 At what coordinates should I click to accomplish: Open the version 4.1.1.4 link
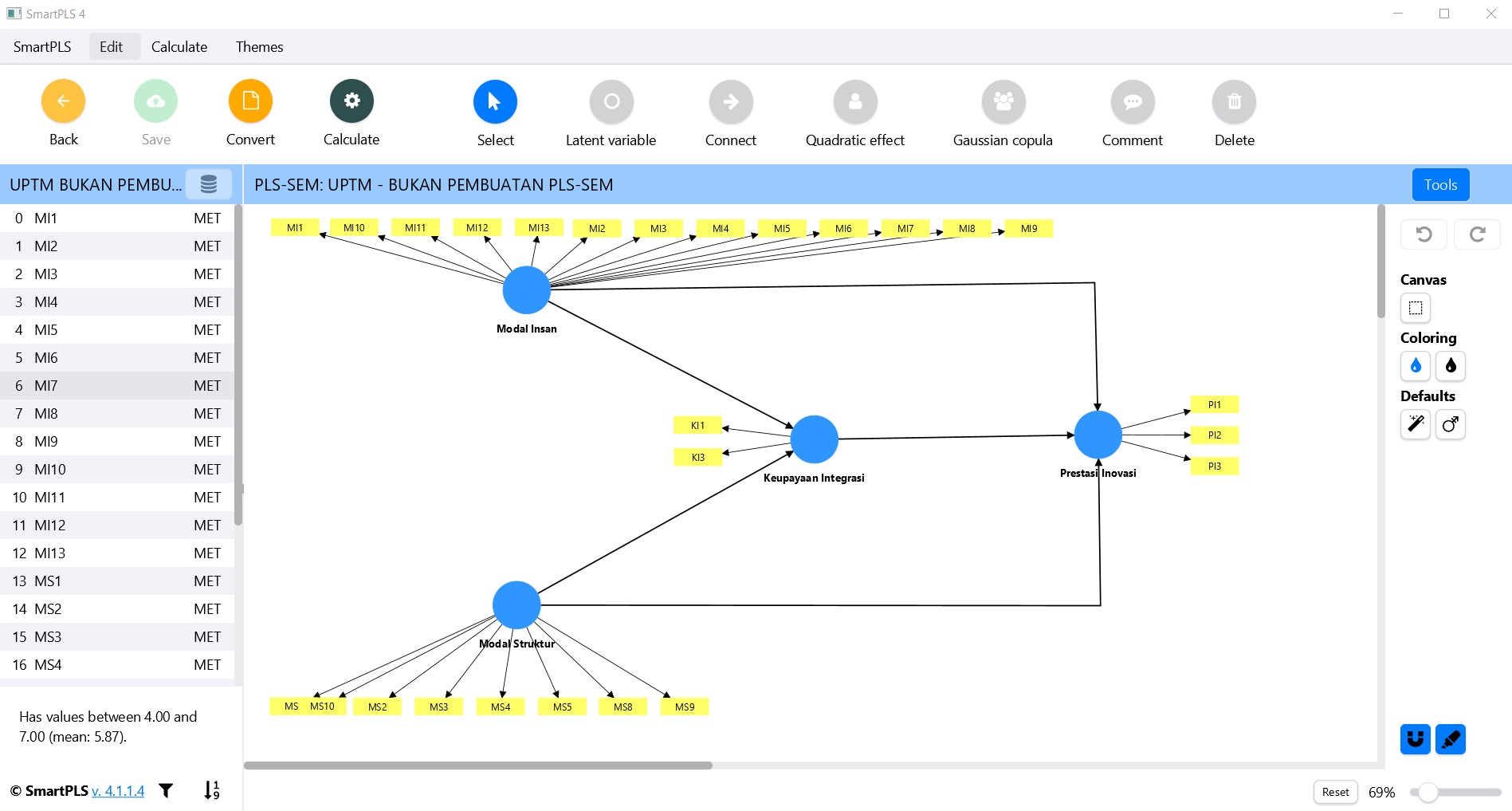[118, 791]
